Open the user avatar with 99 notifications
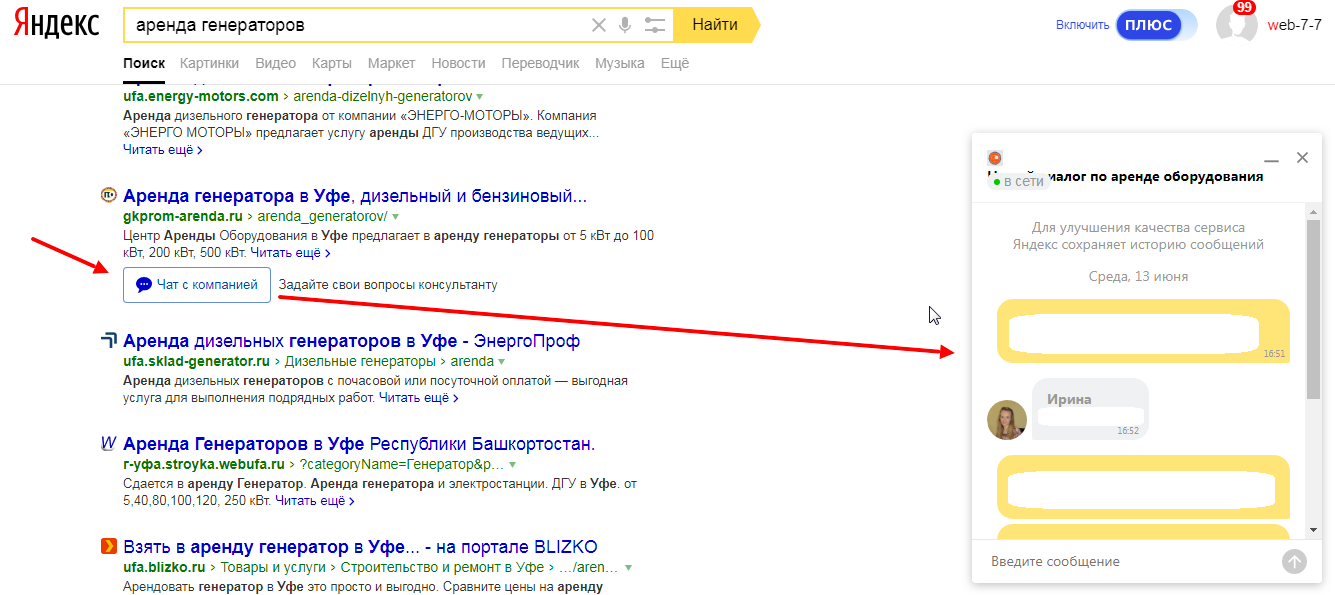Screen dimensions: 1335x595 [x=1237, y=25]
